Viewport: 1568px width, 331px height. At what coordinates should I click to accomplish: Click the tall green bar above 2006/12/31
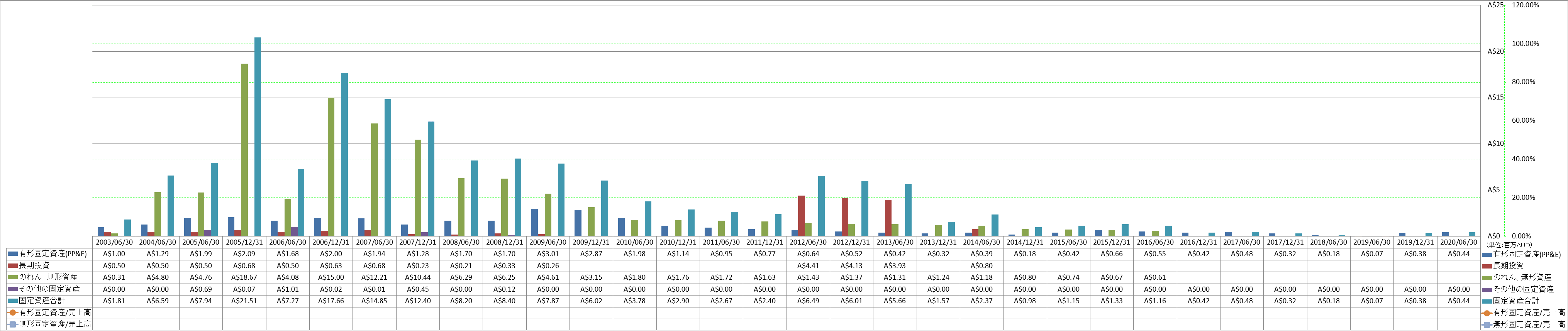331,167
